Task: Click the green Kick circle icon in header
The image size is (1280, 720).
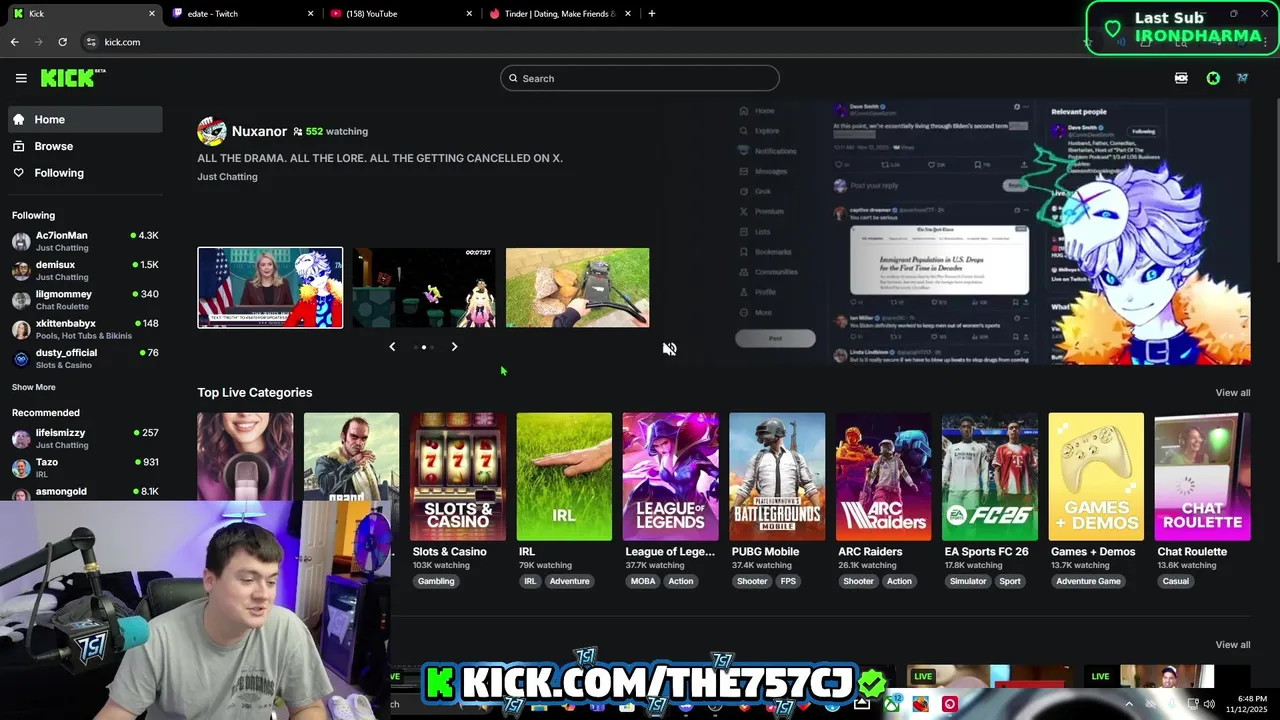Action: pos(1213,78)
